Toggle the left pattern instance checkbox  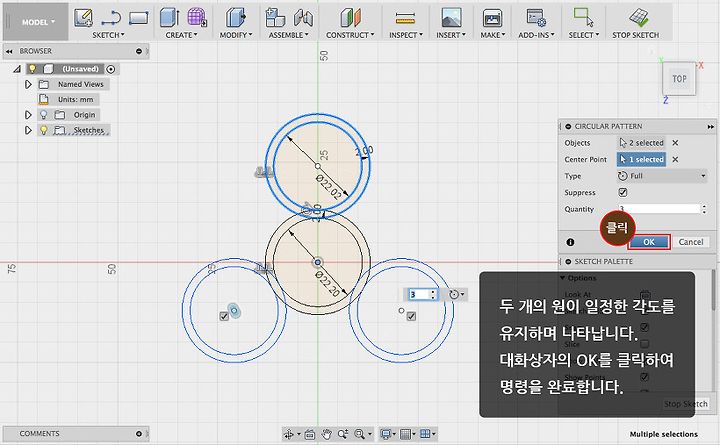click(224, 316)
